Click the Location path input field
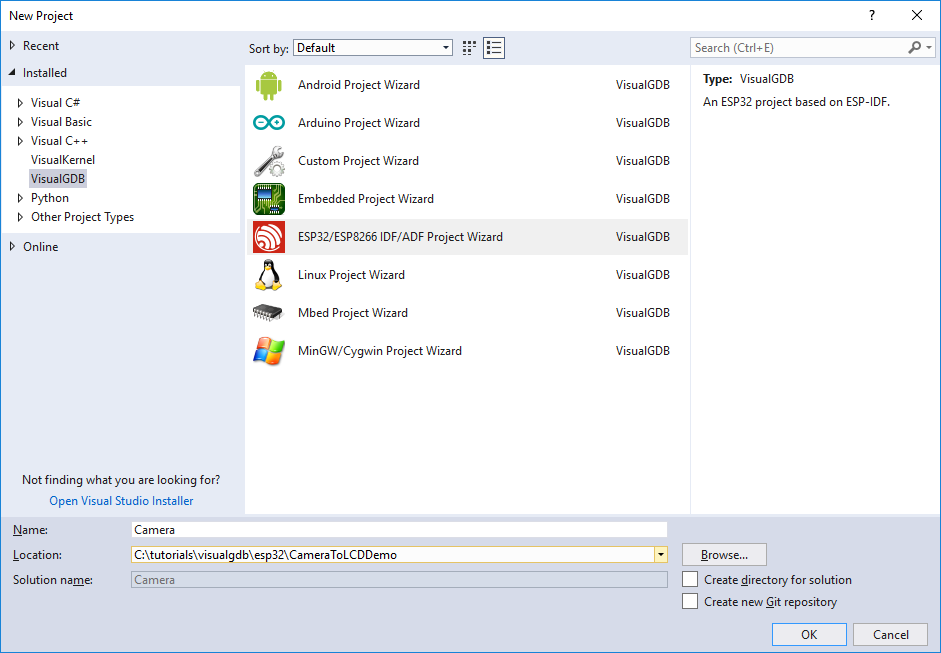The image size is (941, 653). pos(392,555)
